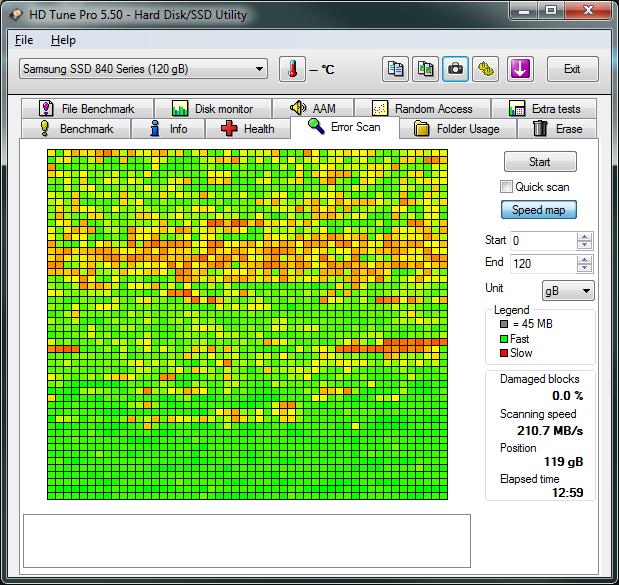Click the End position input field

(544, 264)
